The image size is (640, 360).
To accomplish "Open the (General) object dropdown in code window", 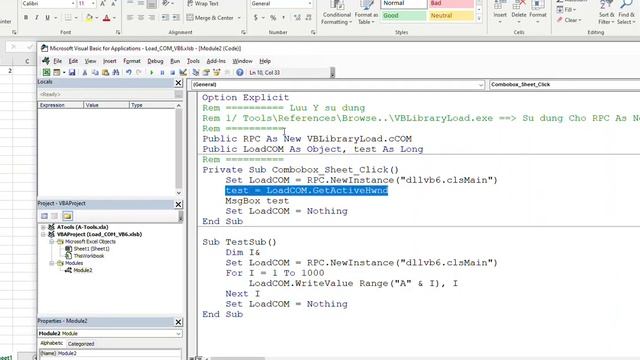I will (x=480, y=85).
